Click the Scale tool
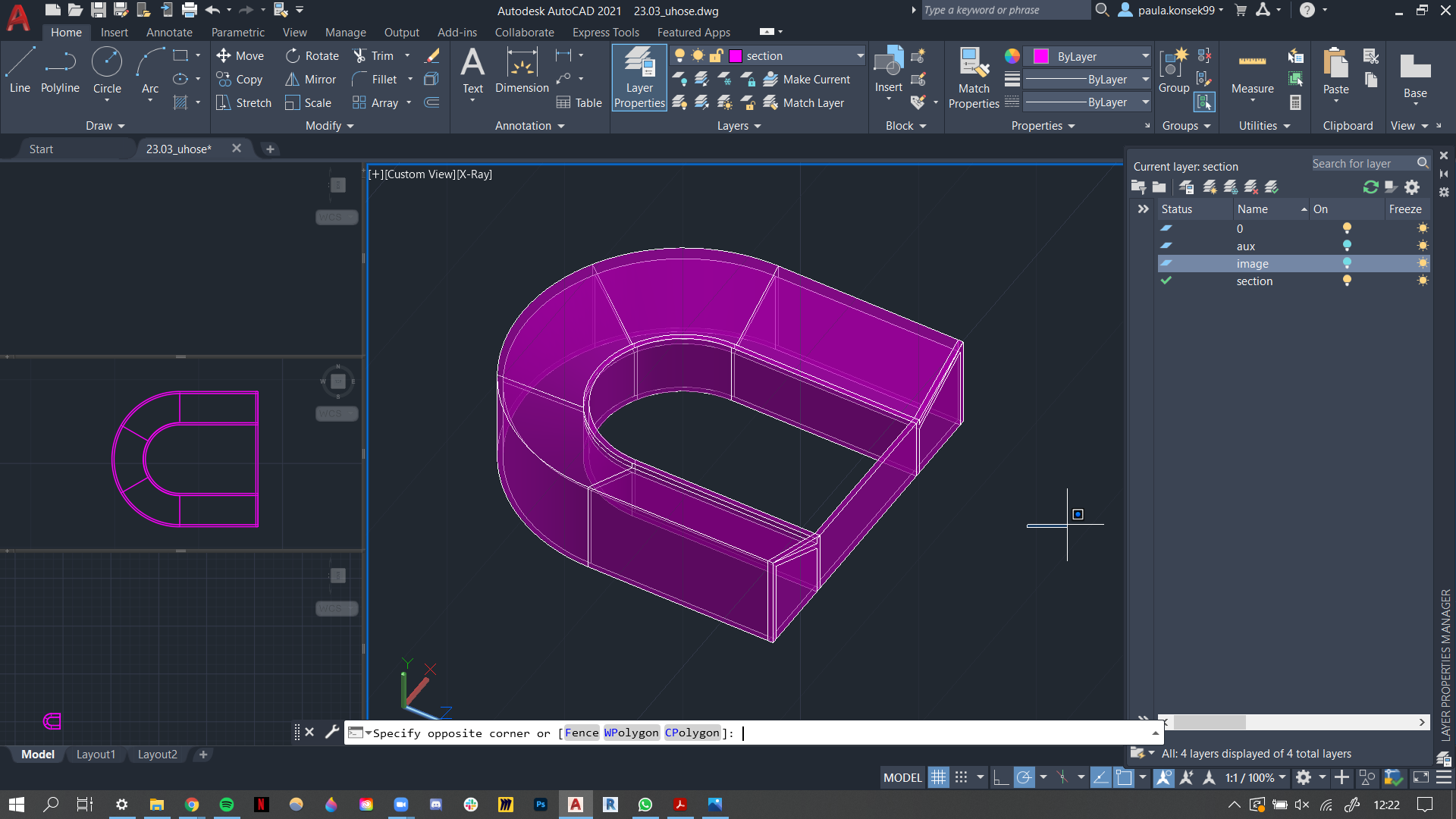1456x819 pixels. pos(308,102)
